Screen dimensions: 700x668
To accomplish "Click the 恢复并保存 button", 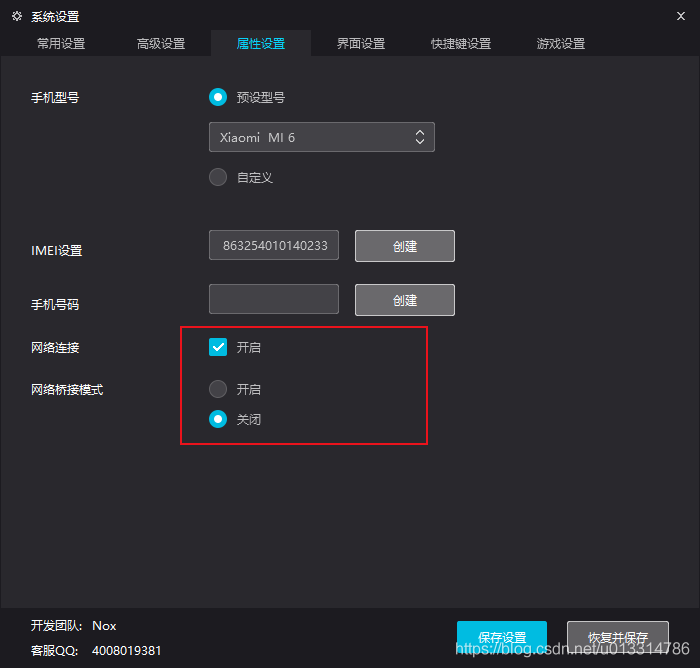I will (618, 637).
